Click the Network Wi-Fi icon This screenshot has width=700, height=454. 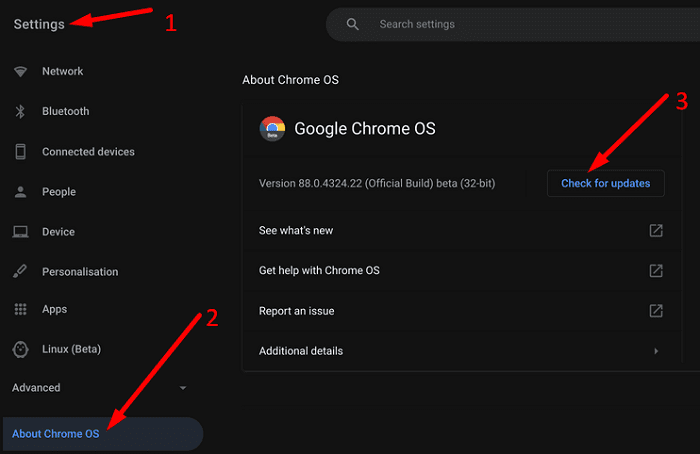[20, 72]
